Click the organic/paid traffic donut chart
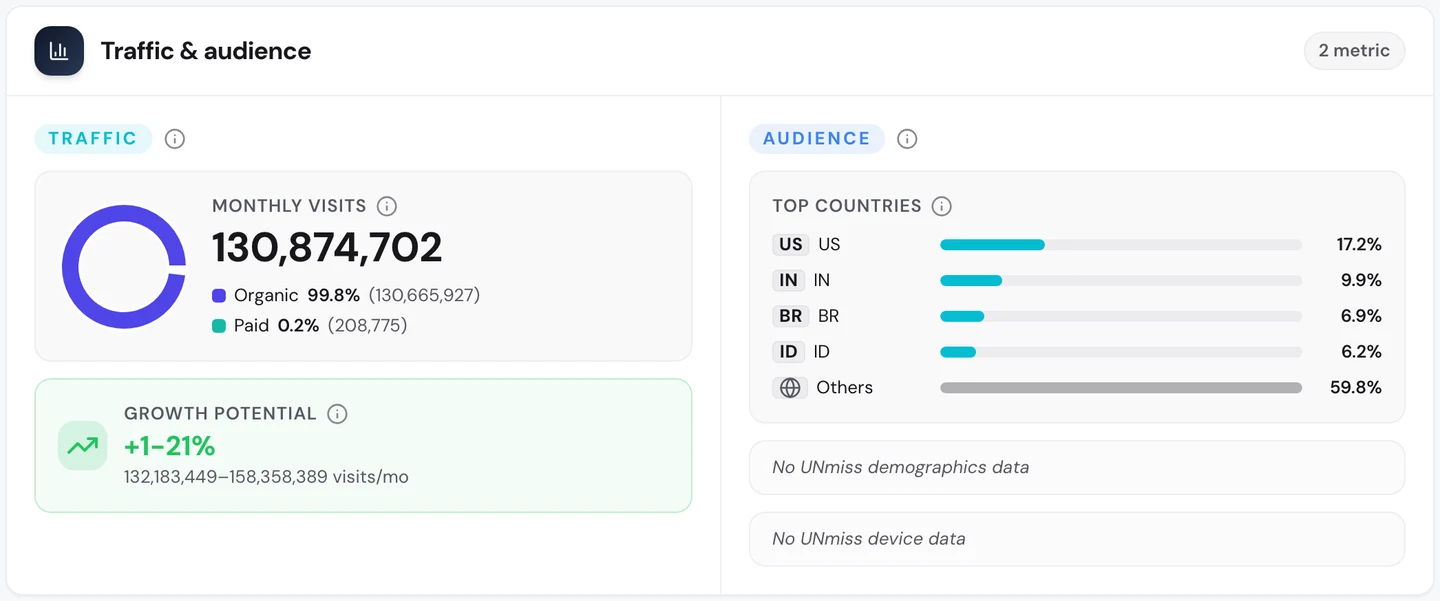The image size is (1440, 601). coord(124,267)
